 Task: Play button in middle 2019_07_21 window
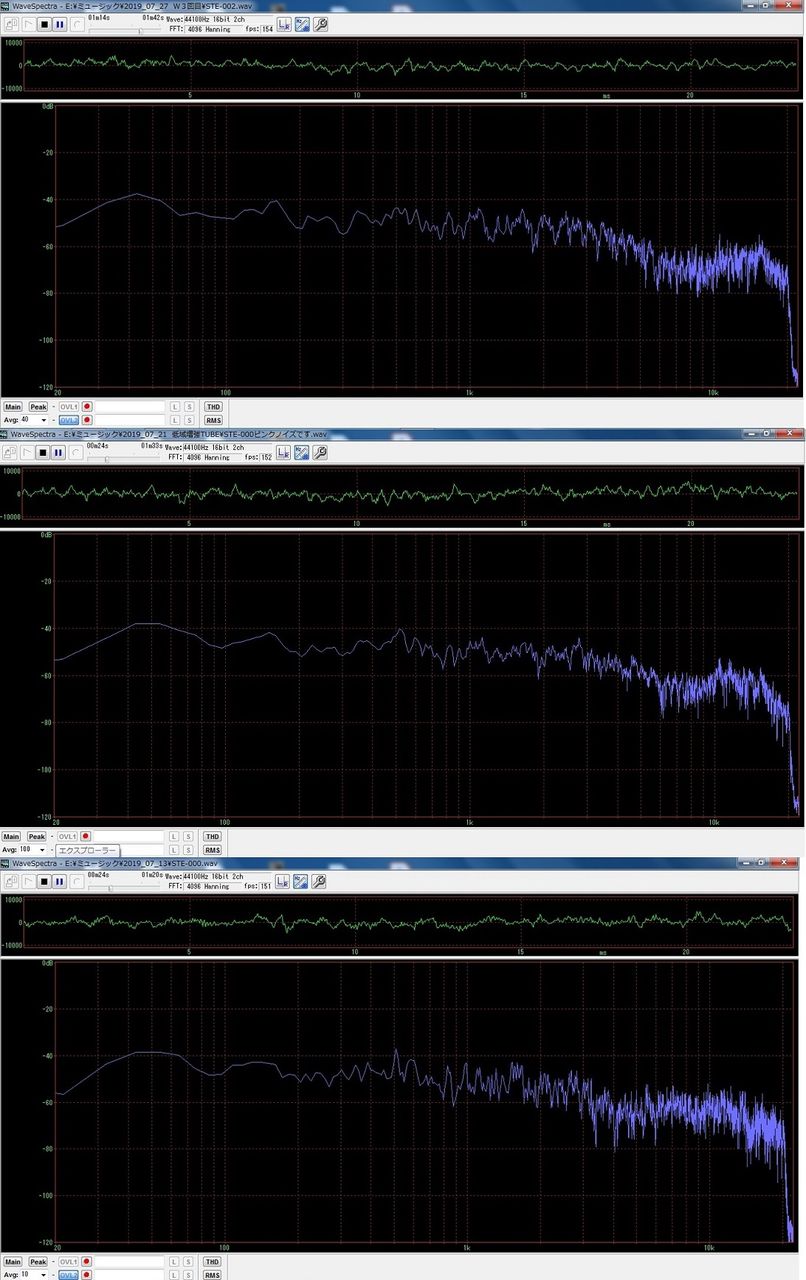point(28,452)
